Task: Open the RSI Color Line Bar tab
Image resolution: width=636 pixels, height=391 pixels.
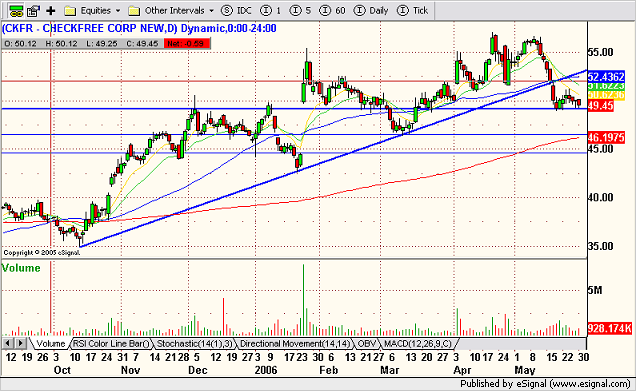Action: pyautogui.click(x=111, y=344)
